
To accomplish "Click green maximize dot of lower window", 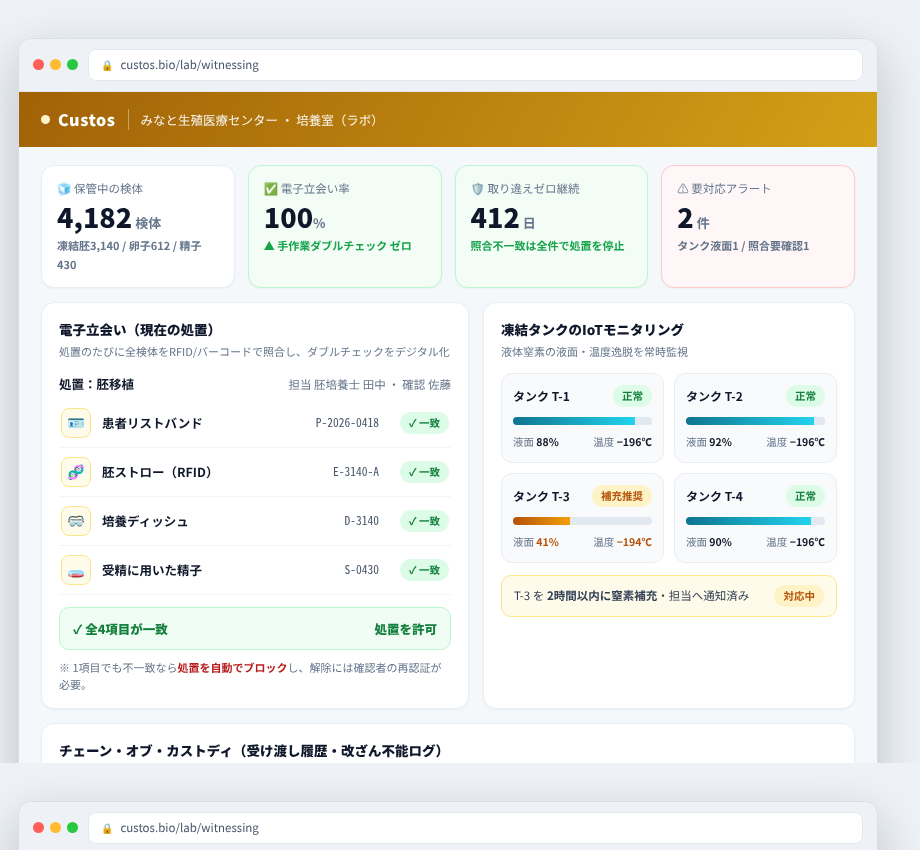I will coord(72,828).
